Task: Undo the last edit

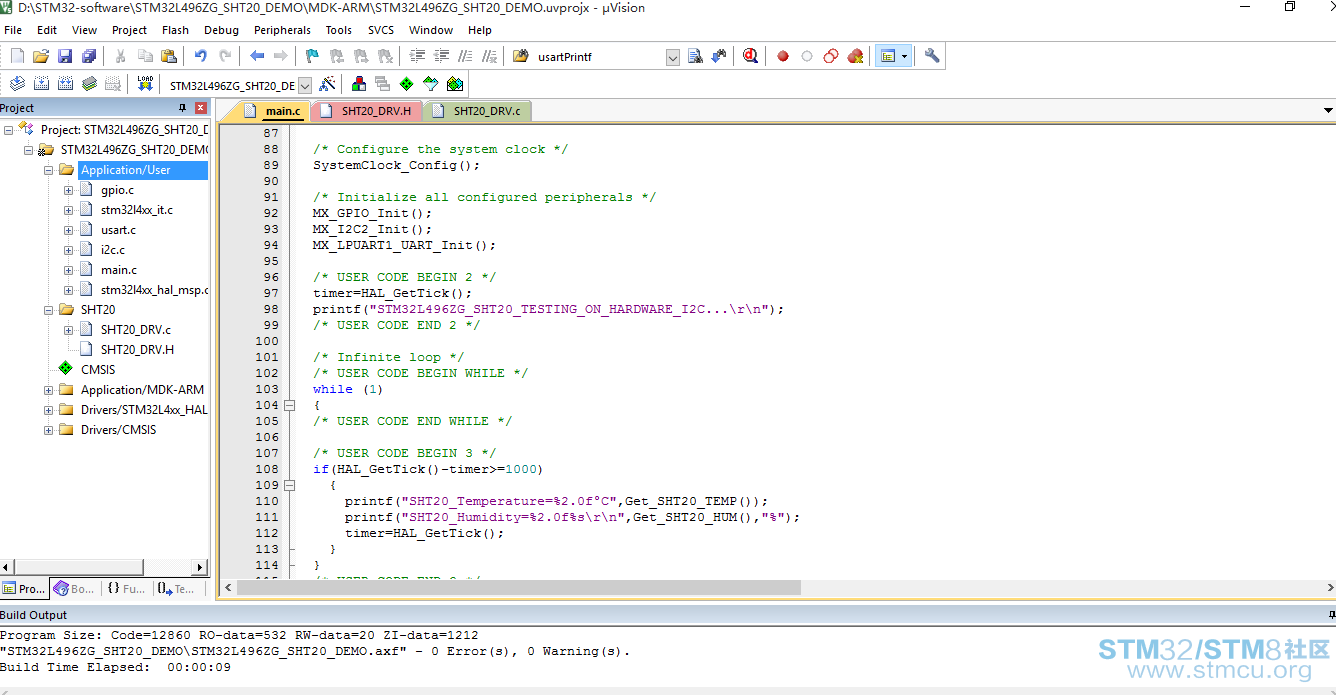Action: coord(201,56)
